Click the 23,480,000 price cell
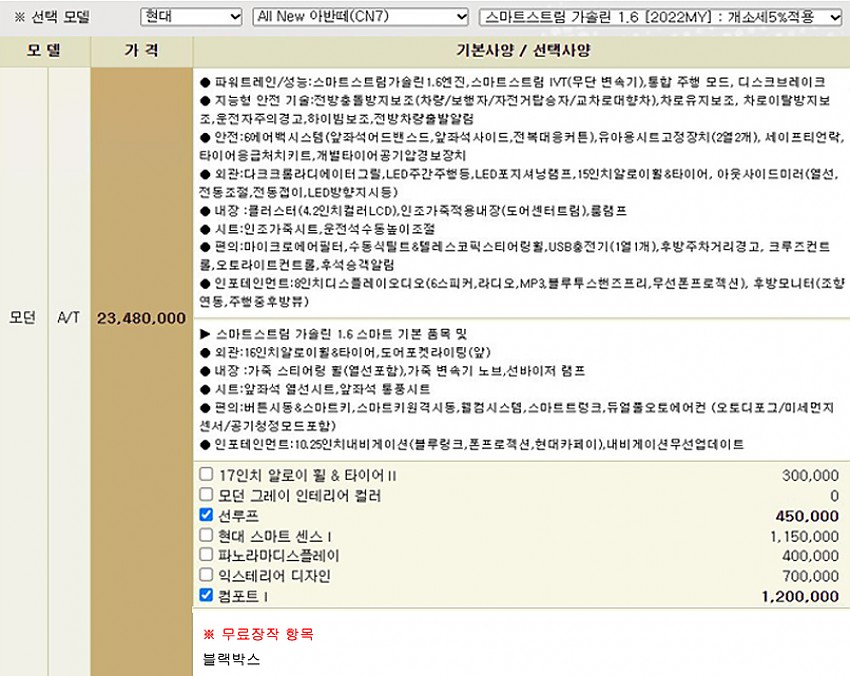 (141, 318)
